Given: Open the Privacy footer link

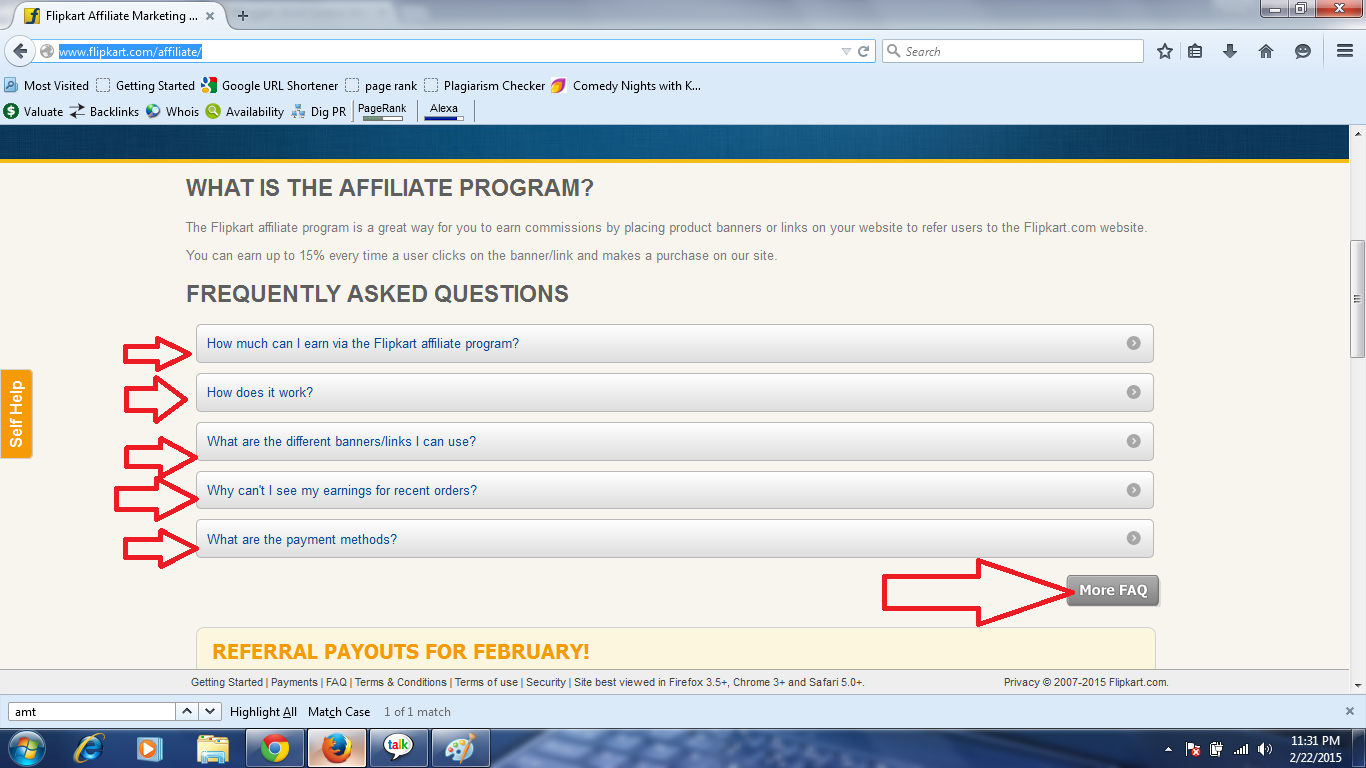Looking at the screenshot, I should [1021, 682].
